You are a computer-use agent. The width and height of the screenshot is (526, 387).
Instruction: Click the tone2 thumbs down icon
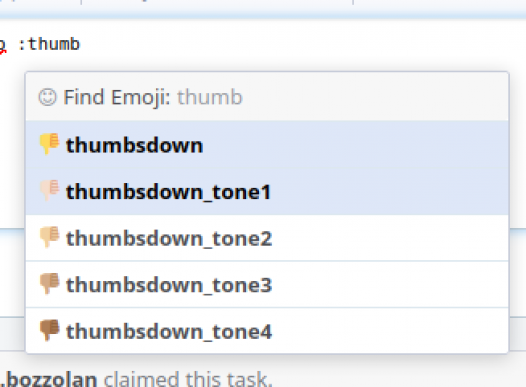point(50,237)
